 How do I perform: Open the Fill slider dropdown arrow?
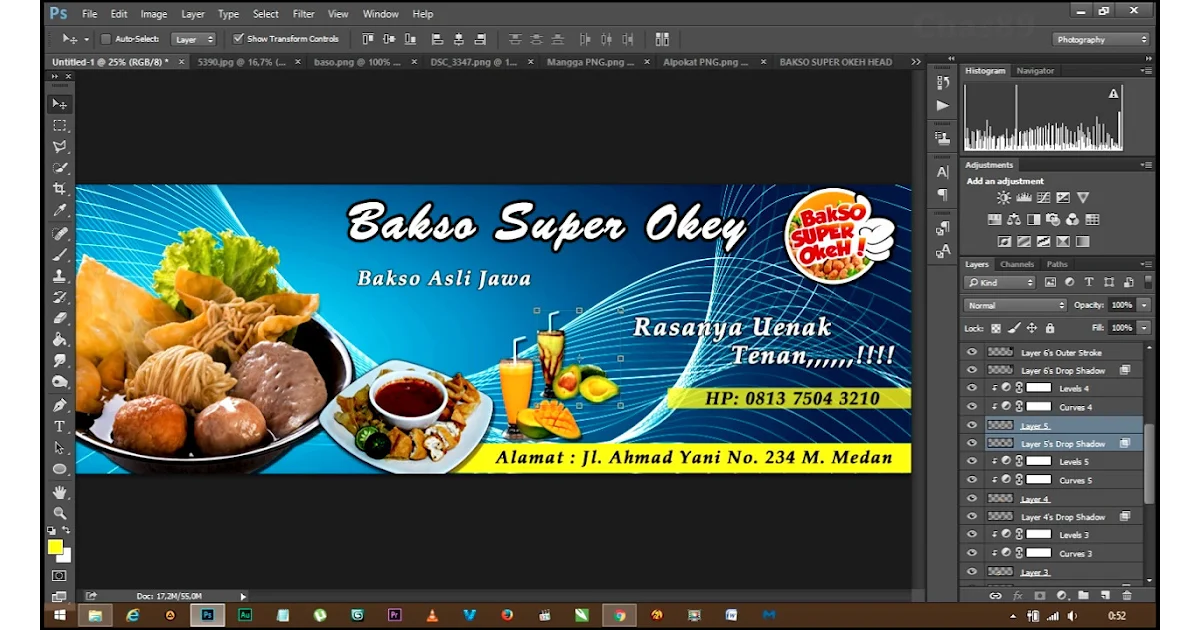[1144, 328]
